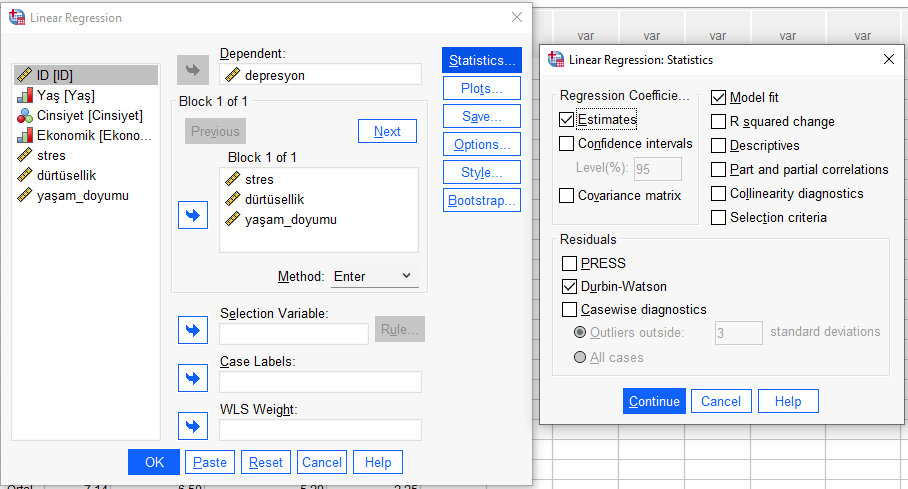Open the Plots options dialog
908x489 pixels.
[481, 88]
